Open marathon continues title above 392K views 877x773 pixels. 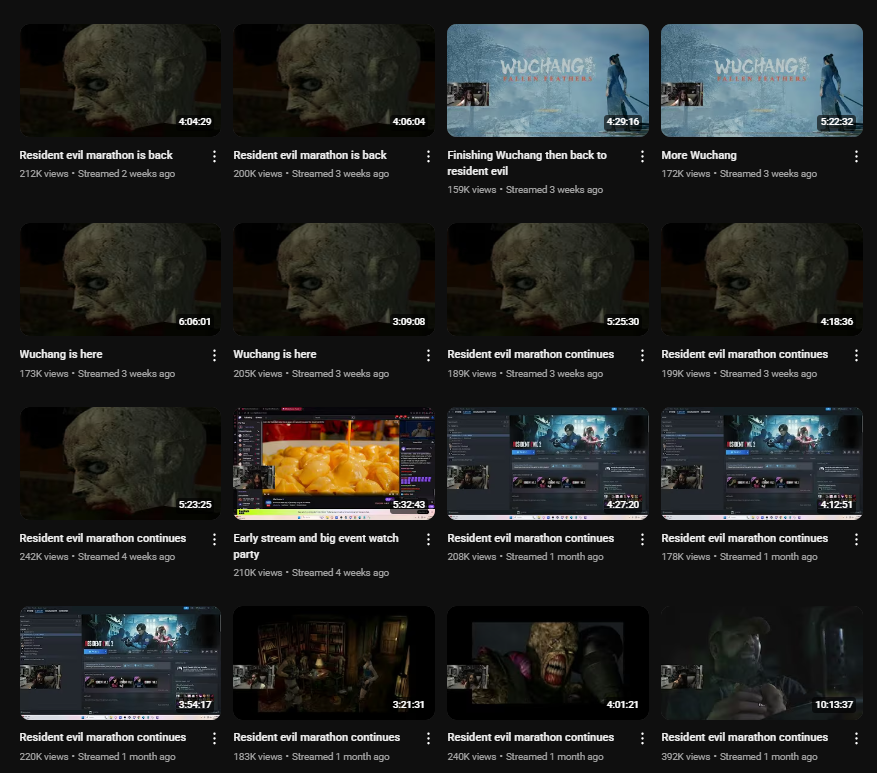tap(744, 737)
